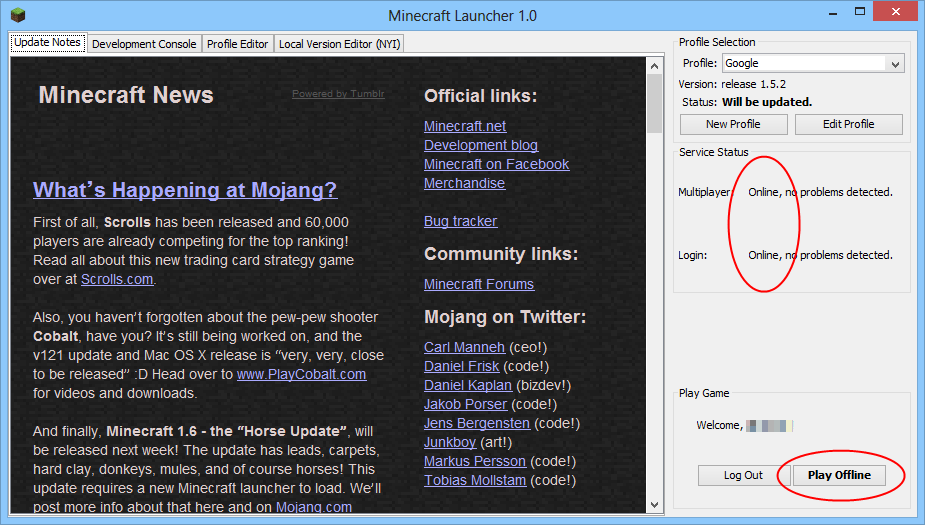
Task: Select the Update Notes tab
Action: (x=47, y=43)
